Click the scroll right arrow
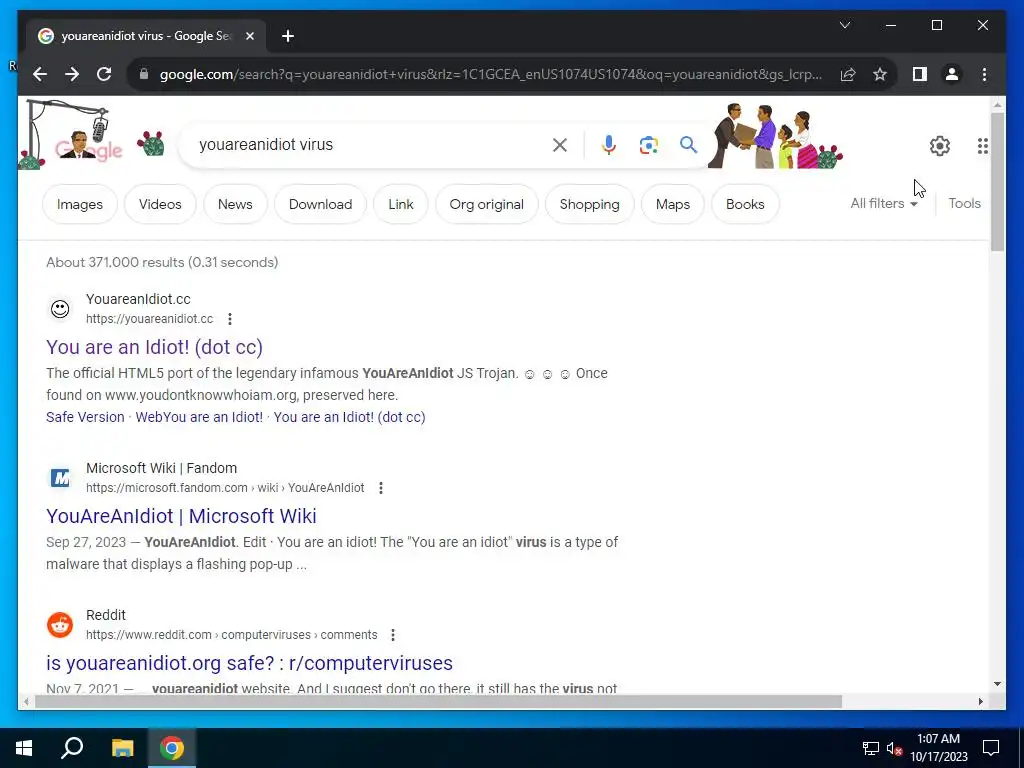 click(x=980, y=702)
